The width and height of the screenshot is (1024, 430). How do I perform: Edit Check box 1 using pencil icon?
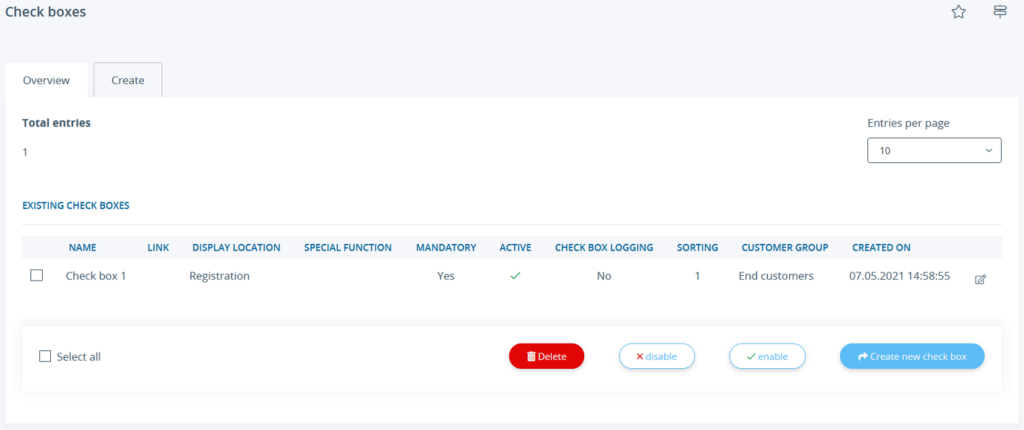[980, 279]
